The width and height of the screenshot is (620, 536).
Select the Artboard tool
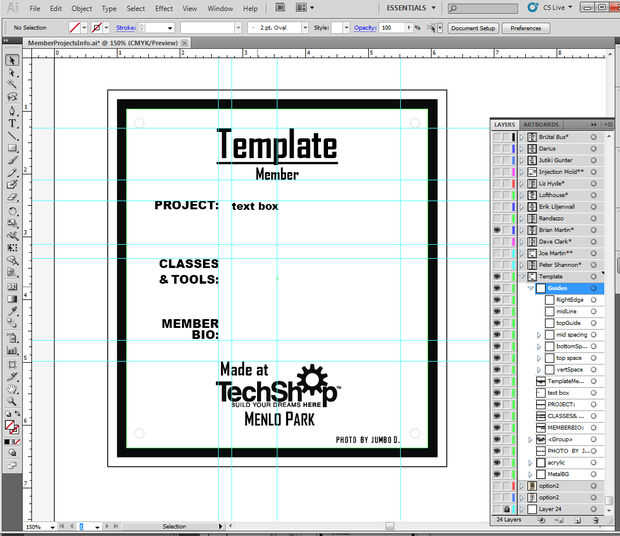(x=12, y=364)
